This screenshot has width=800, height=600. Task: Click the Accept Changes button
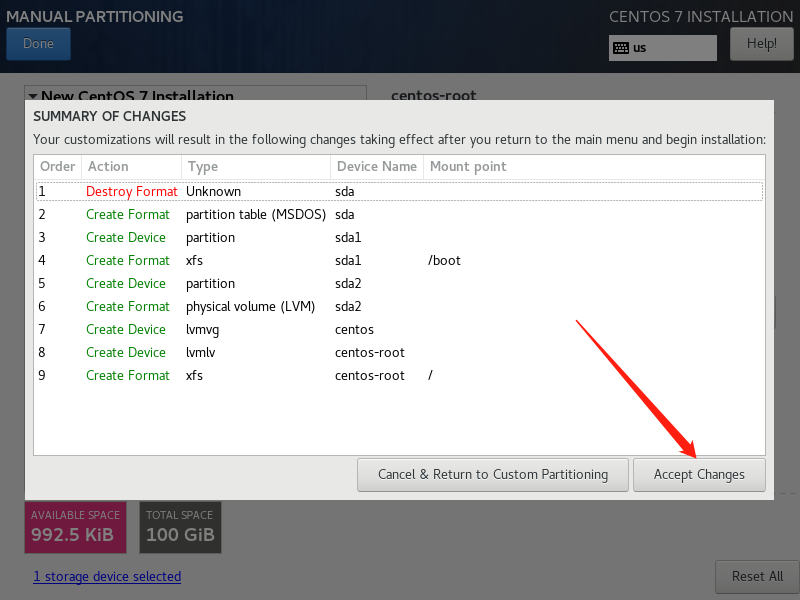point(699,475)
